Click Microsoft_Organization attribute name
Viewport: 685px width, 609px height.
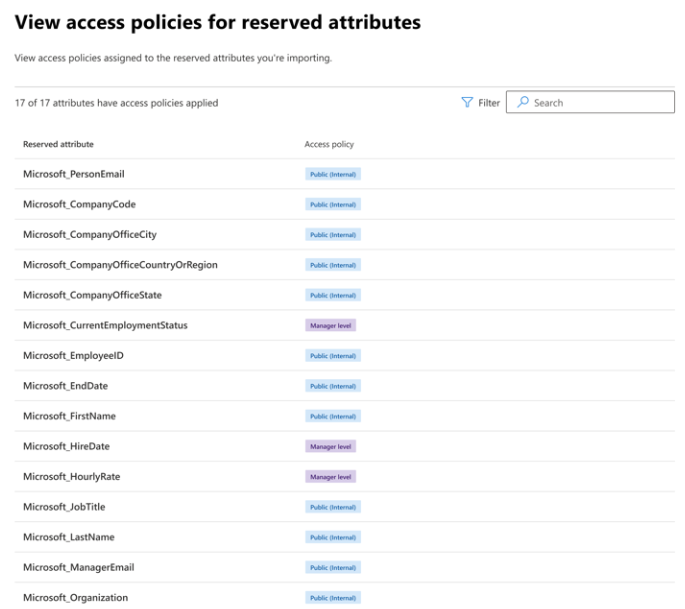75,598
